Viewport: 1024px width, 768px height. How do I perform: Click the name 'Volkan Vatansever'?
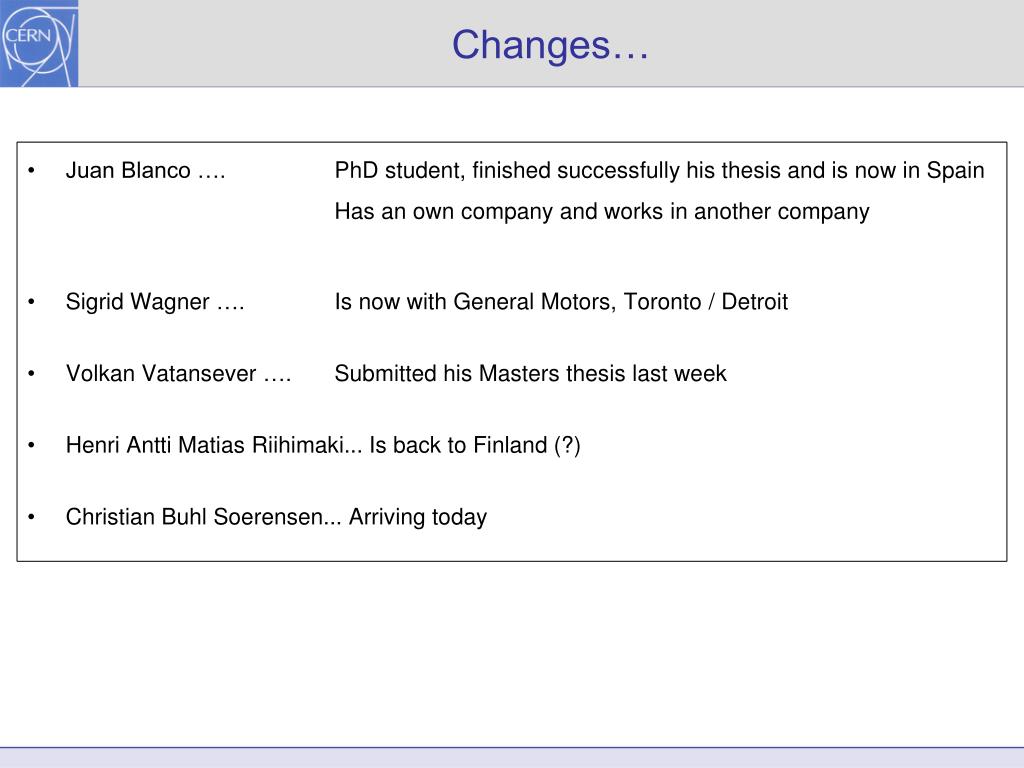point(161,374)
